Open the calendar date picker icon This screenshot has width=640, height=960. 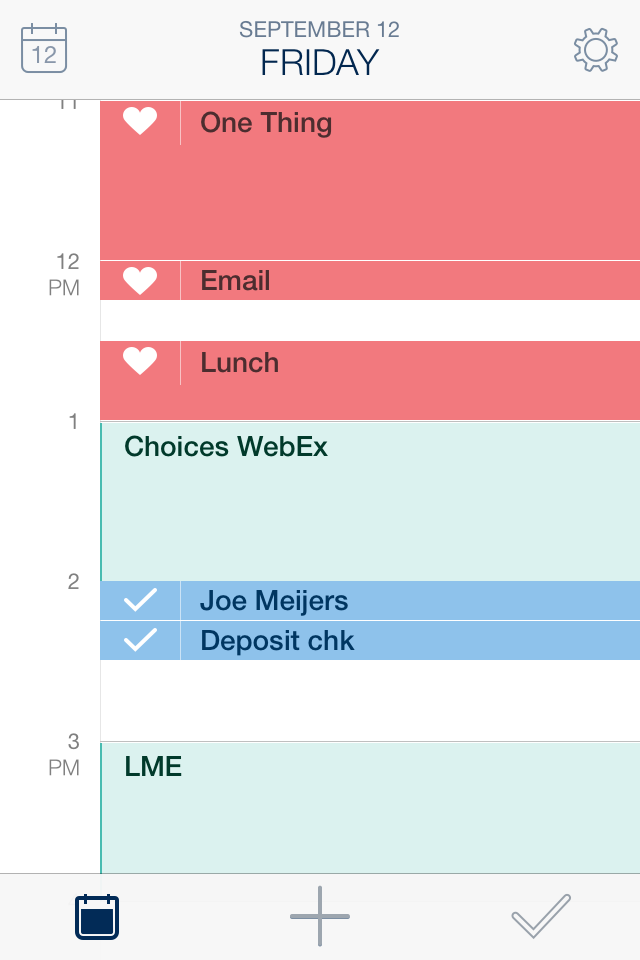44,49
